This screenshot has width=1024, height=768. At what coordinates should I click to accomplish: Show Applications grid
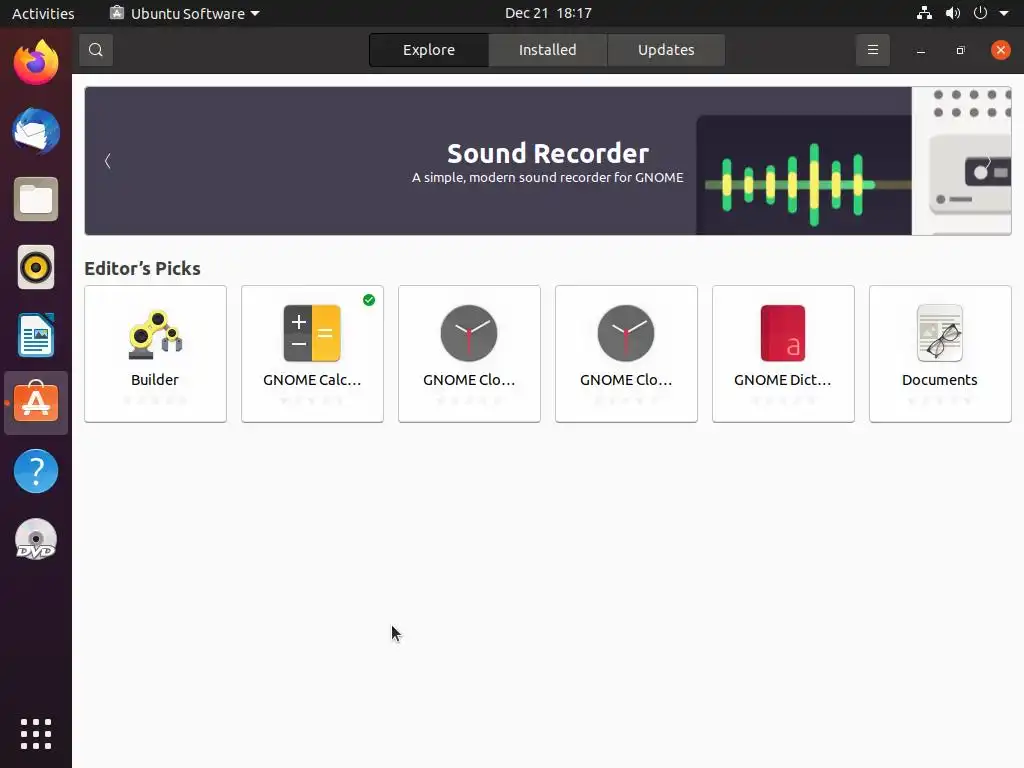[36, 734]
